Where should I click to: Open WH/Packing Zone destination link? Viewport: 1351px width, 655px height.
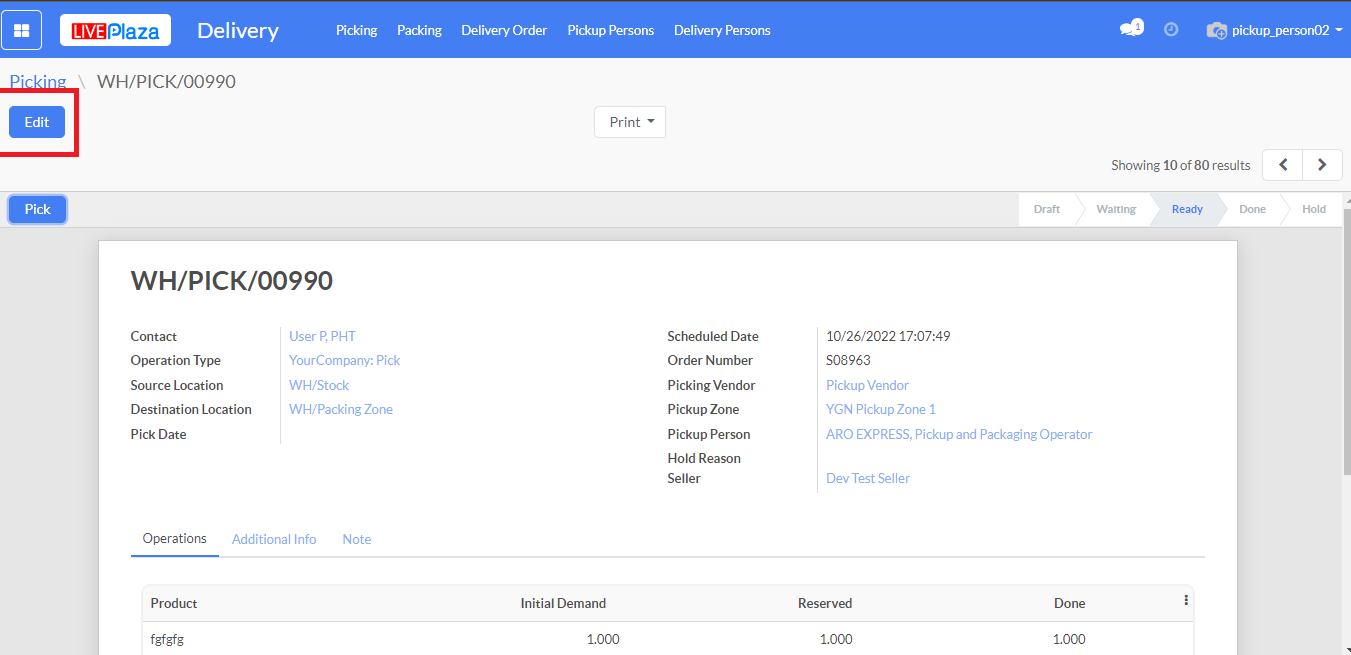click(341, 409)
